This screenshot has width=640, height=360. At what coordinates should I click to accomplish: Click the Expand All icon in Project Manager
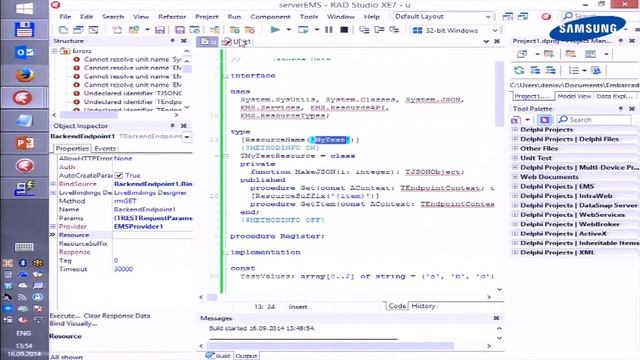[x=535, y=70]
